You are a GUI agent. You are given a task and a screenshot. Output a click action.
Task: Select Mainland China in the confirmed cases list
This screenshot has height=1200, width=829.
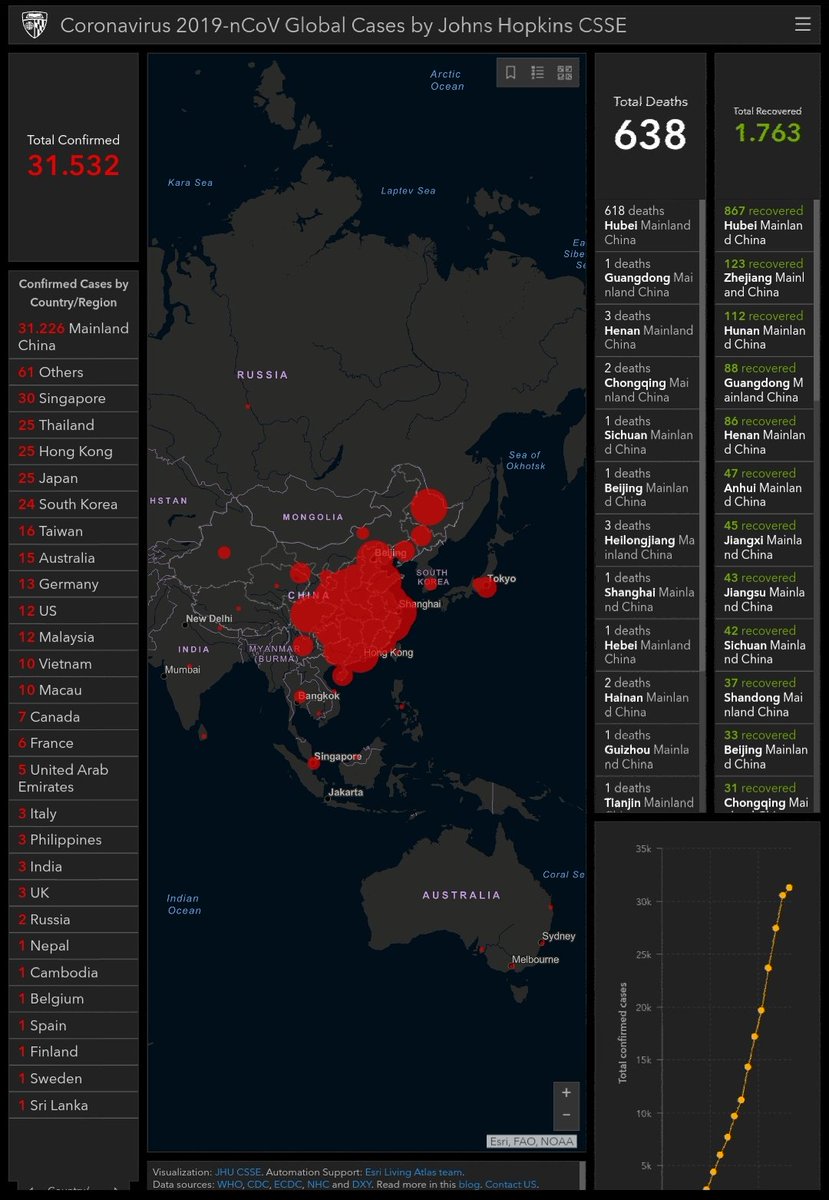tap(73, 334)
